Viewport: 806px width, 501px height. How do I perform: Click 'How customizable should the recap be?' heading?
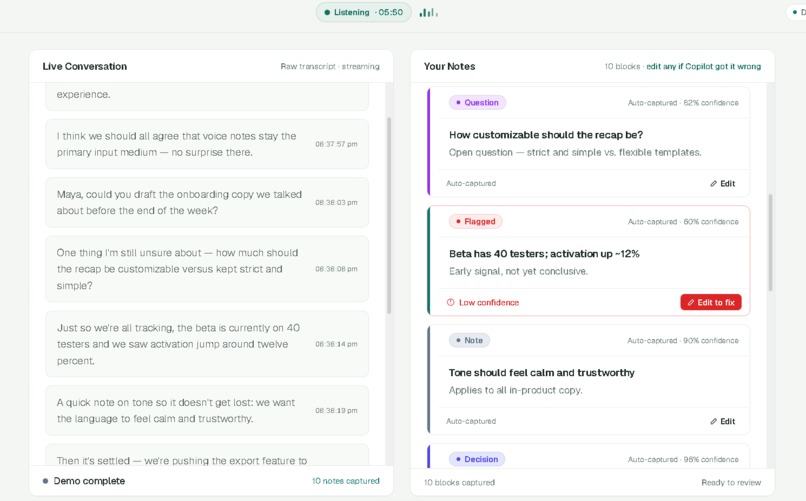coord(546,135)
